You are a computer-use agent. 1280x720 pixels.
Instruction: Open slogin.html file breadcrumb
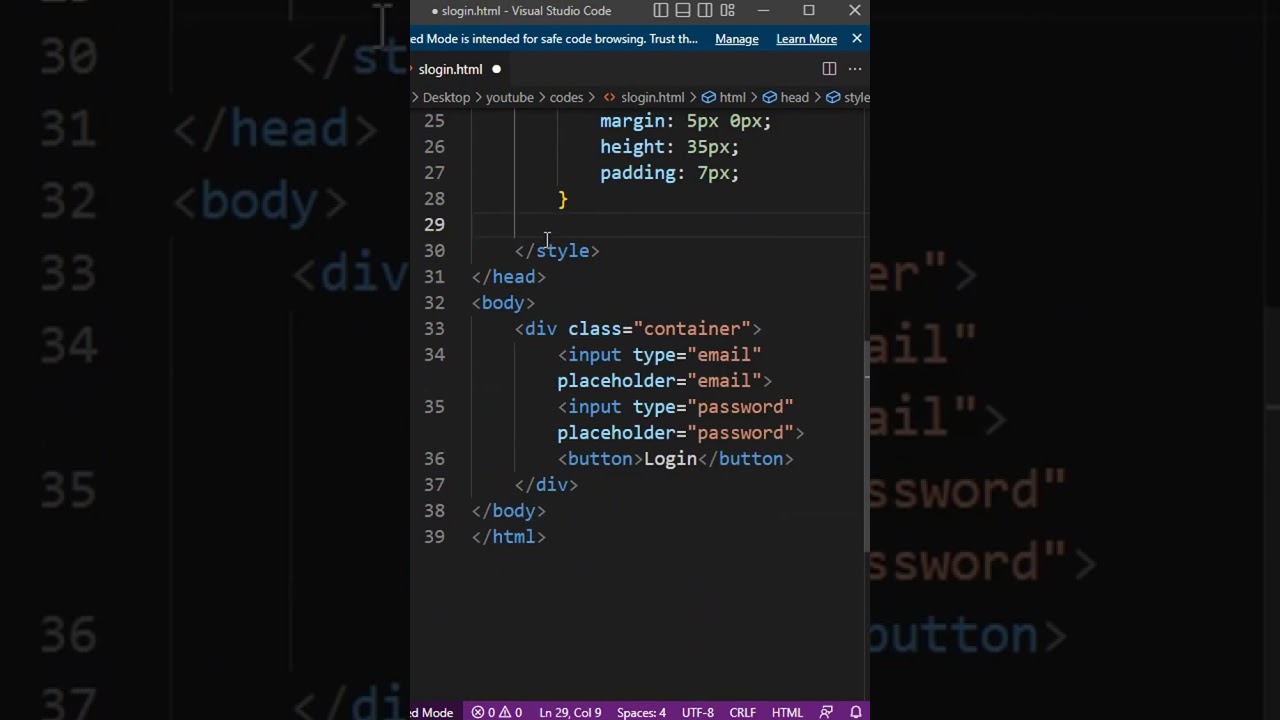(x=644, y=97)
